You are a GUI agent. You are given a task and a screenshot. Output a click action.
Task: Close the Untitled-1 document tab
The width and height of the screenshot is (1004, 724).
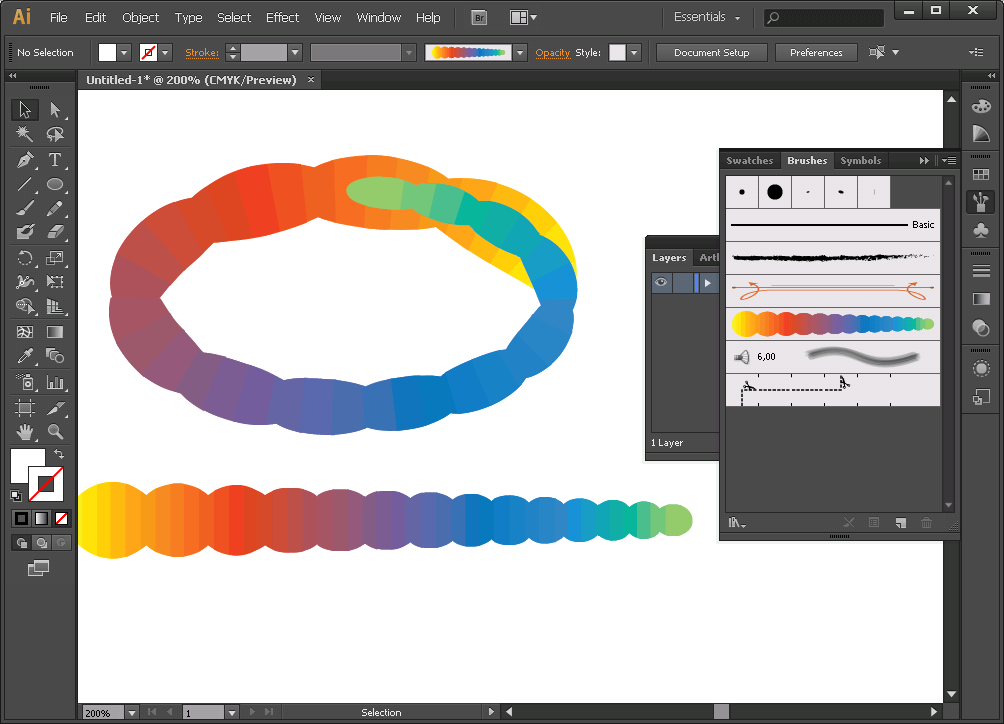click(x=311, y=79)
